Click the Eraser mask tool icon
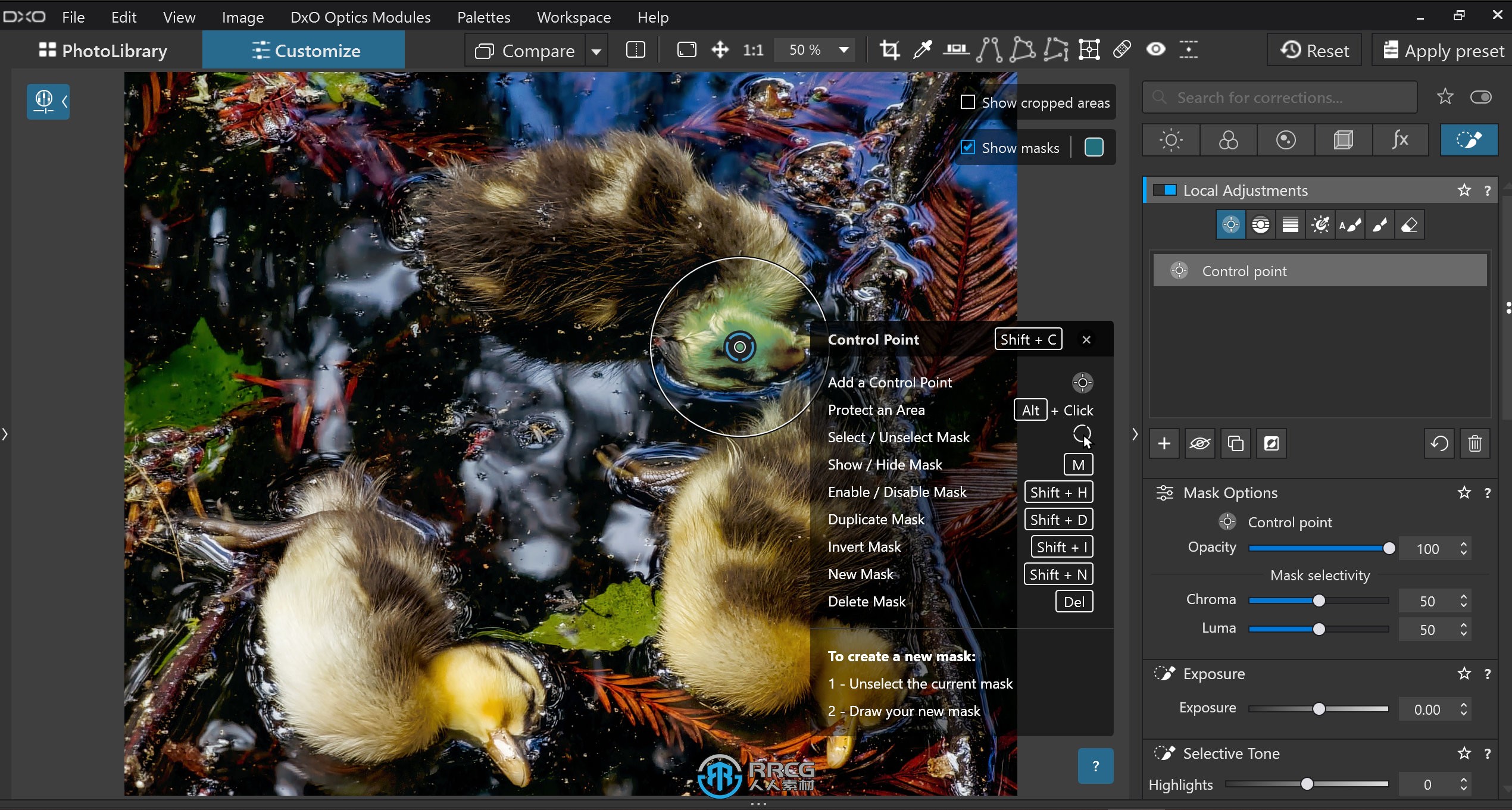 click(x=1410, y=225)
